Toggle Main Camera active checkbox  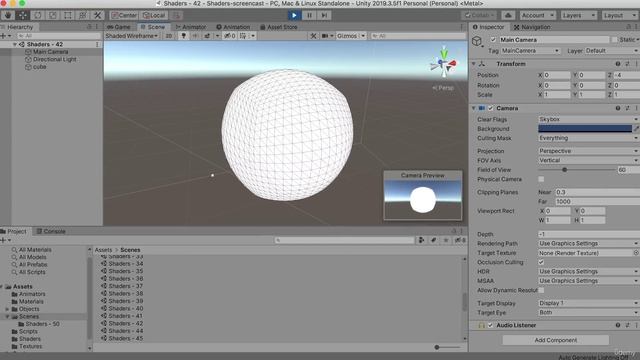click(x=493, y=40)
